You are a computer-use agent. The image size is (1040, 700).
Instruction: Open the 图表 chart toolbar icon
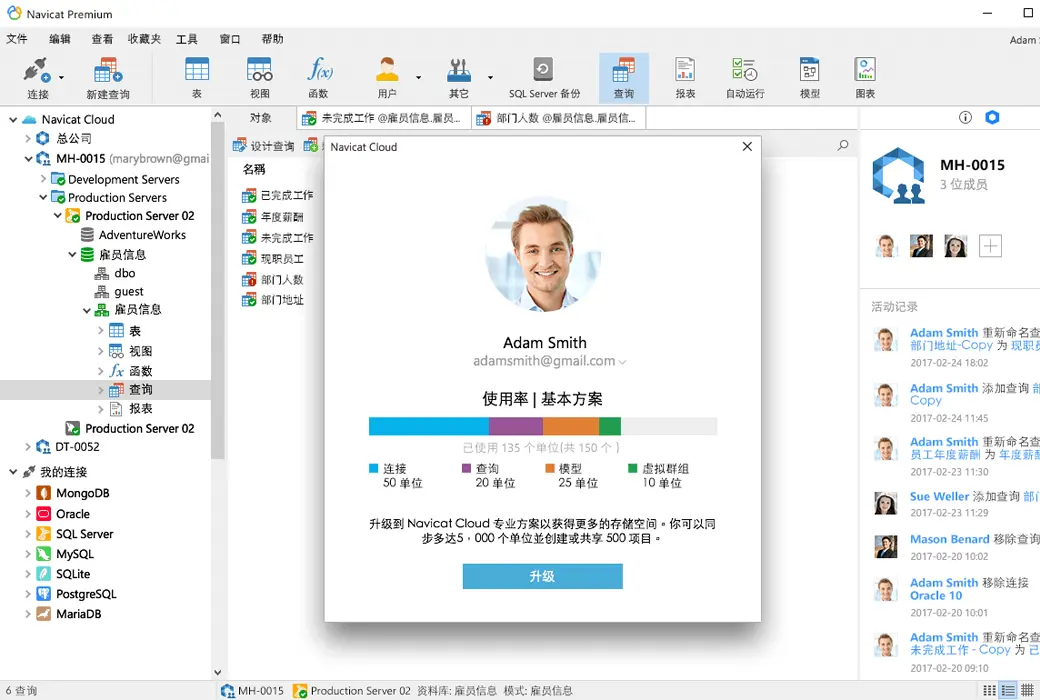click(x=865, y=78)
